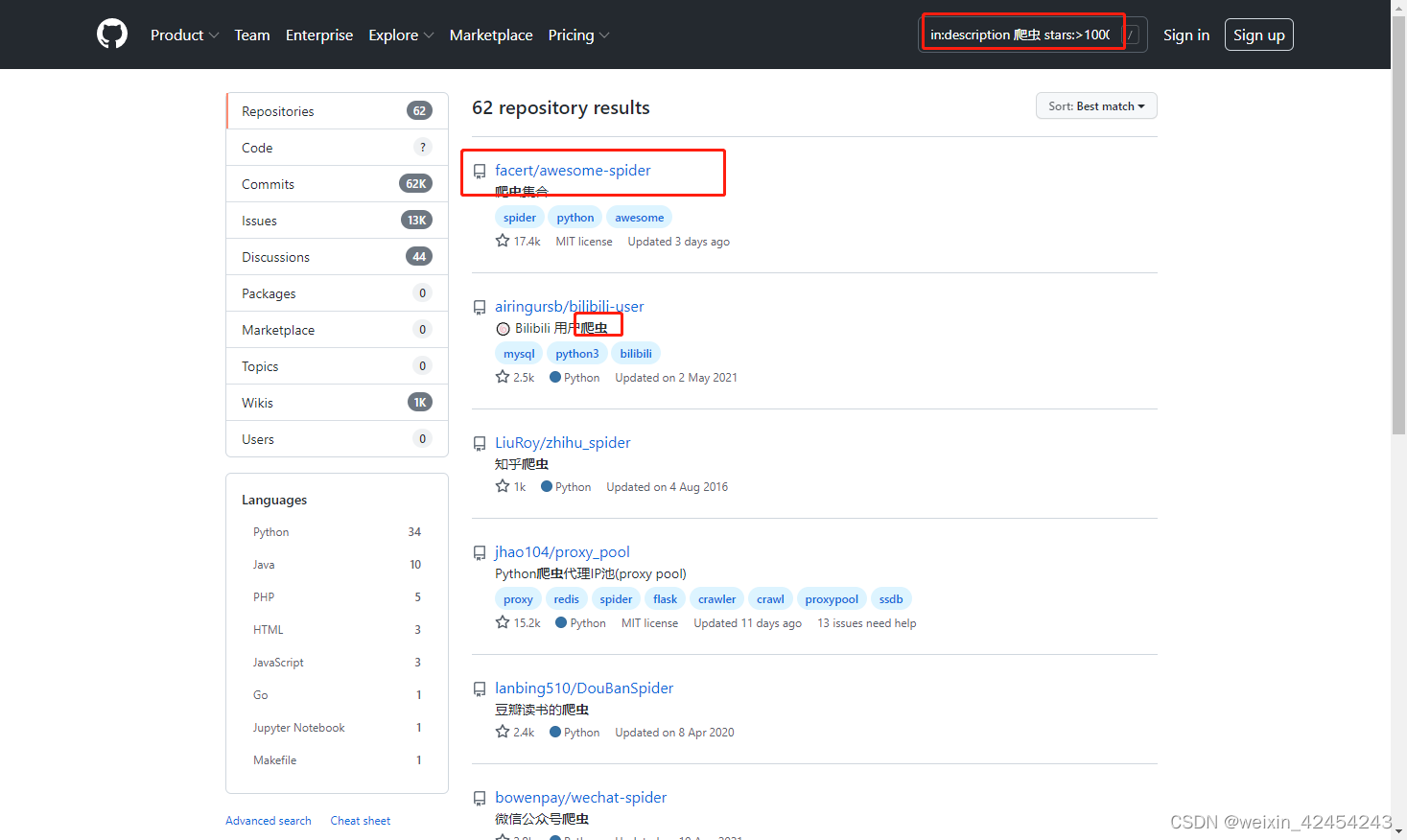Show Topics results
Viewport: 1407px width, 840px height.
tap(337, 366)
